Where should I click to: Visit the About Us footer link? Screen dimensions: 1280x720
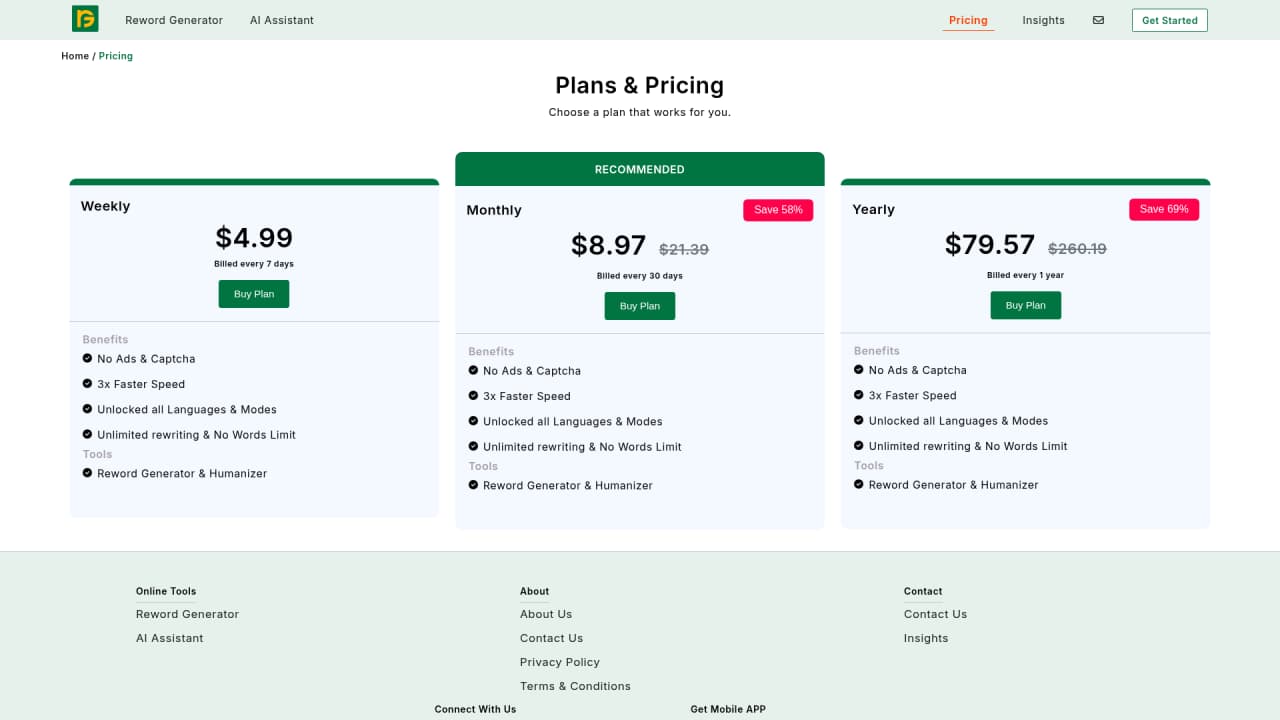(546, 614)
